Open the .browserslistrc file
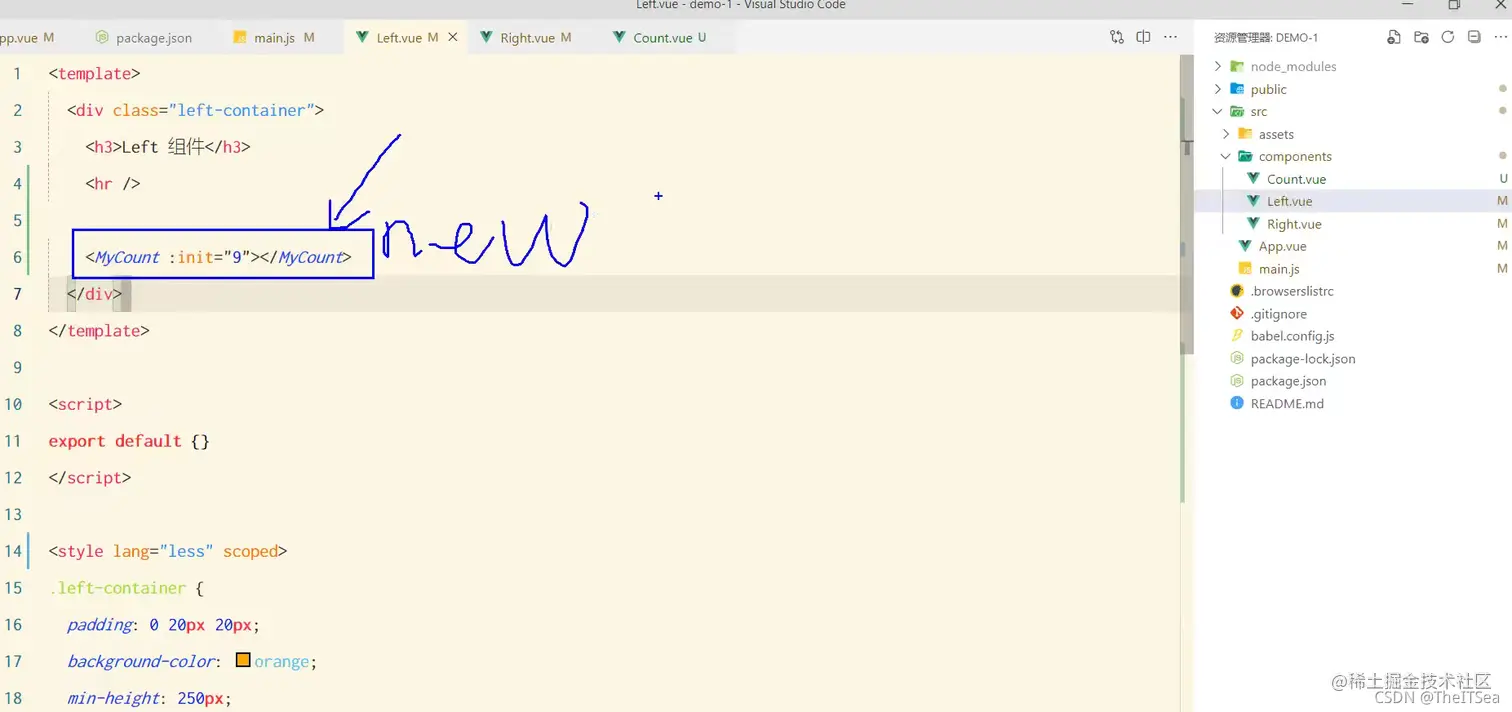1512x712 pixels. [1292, 291]
